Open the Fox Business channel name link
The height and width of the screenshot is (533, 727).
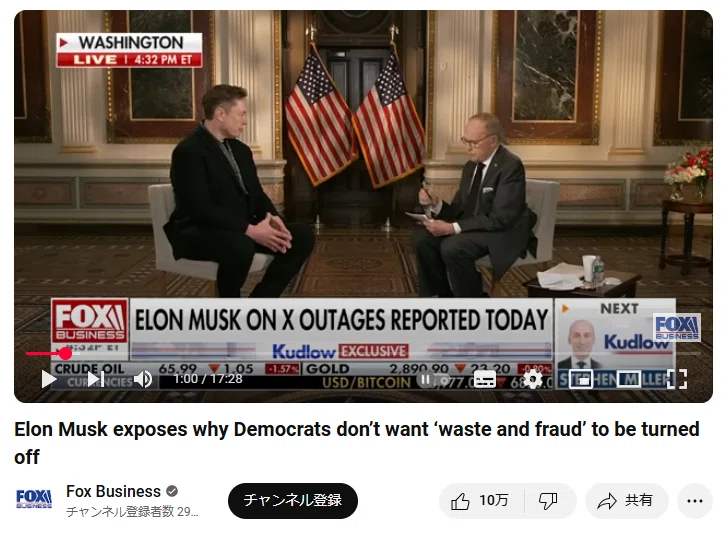point(114,491)
